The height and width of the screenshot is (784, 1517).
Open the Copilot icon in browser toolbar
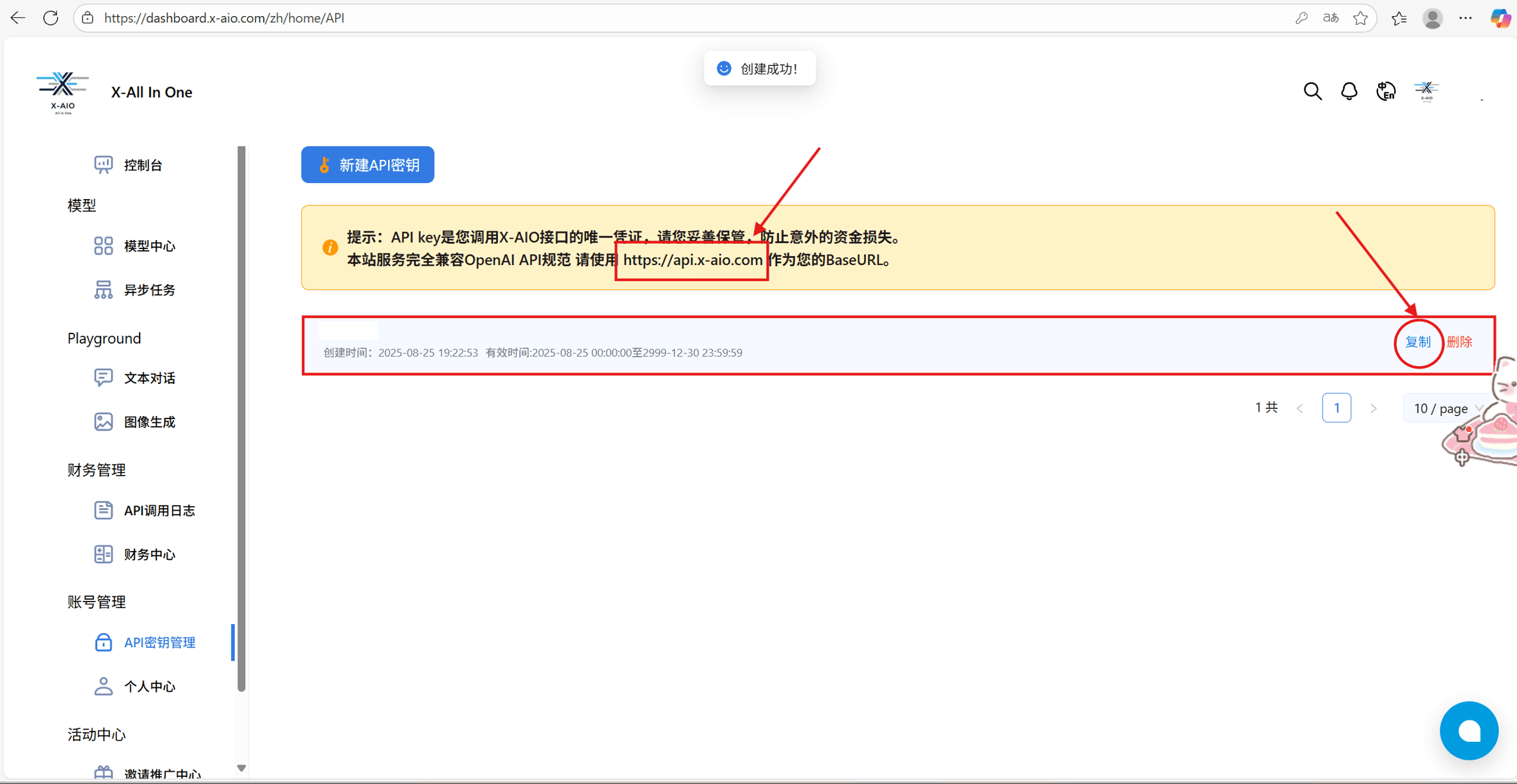[x=1500, y=18]
